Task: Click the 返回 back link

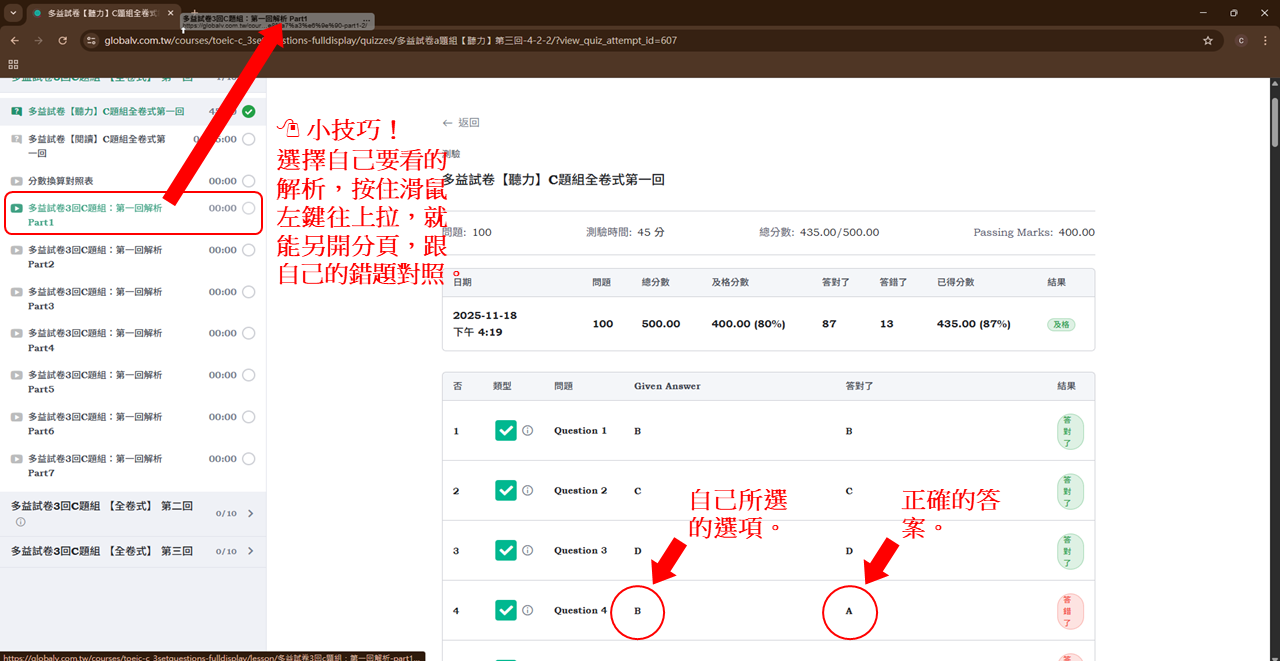Action: [461, 123]
